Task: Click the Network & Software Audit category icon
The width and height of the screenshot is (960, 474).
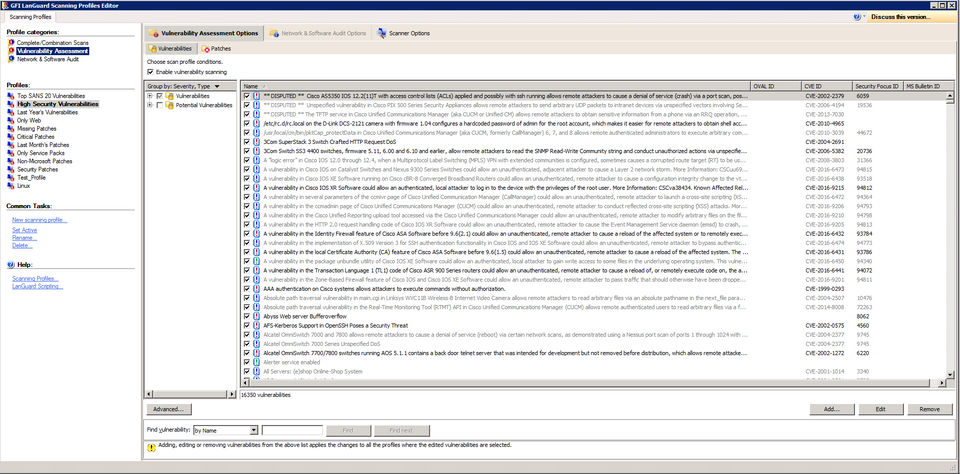Action: (x=11, y=59)
